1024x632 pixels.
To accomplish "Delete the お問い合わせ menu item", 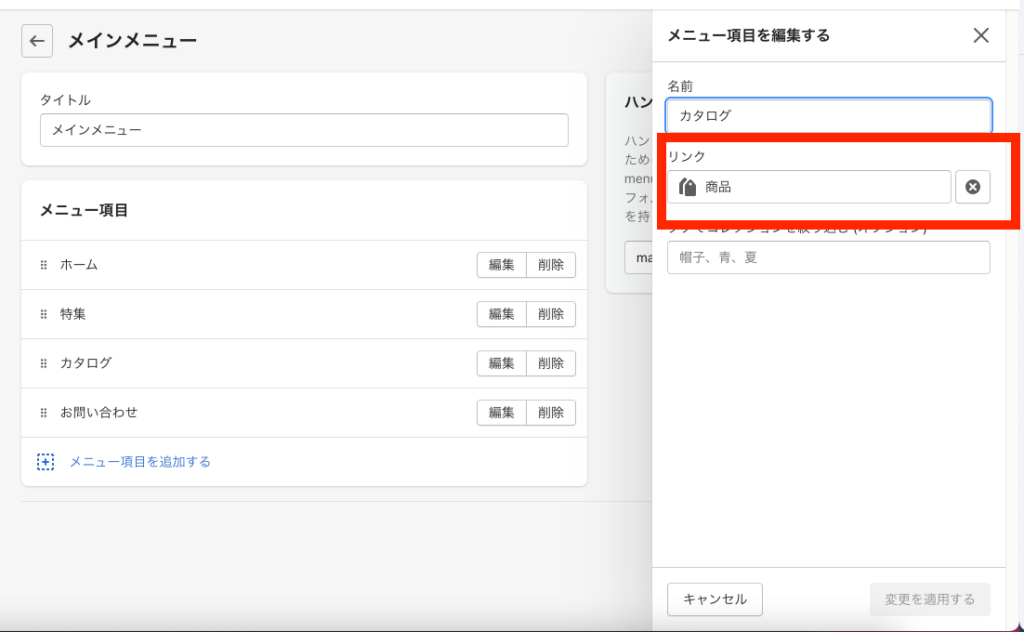I will pos(551,412).
